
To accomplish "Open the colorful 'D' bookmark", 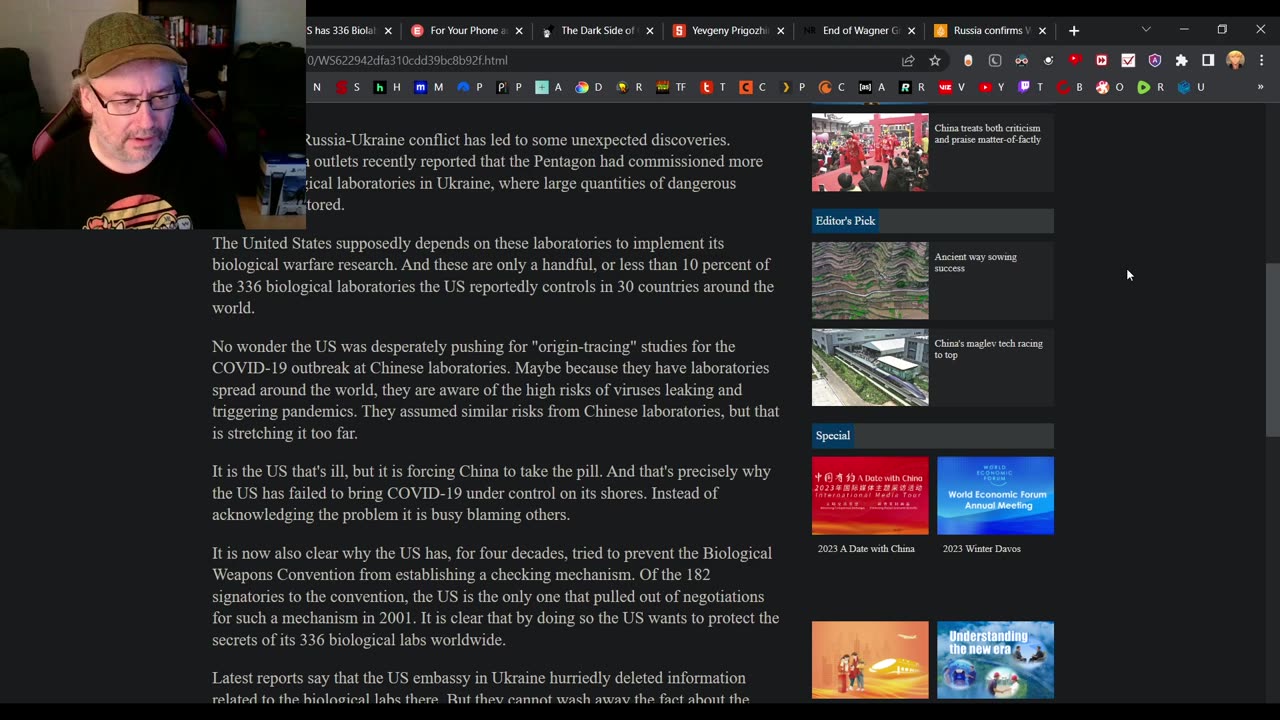I will pos(589,87).
